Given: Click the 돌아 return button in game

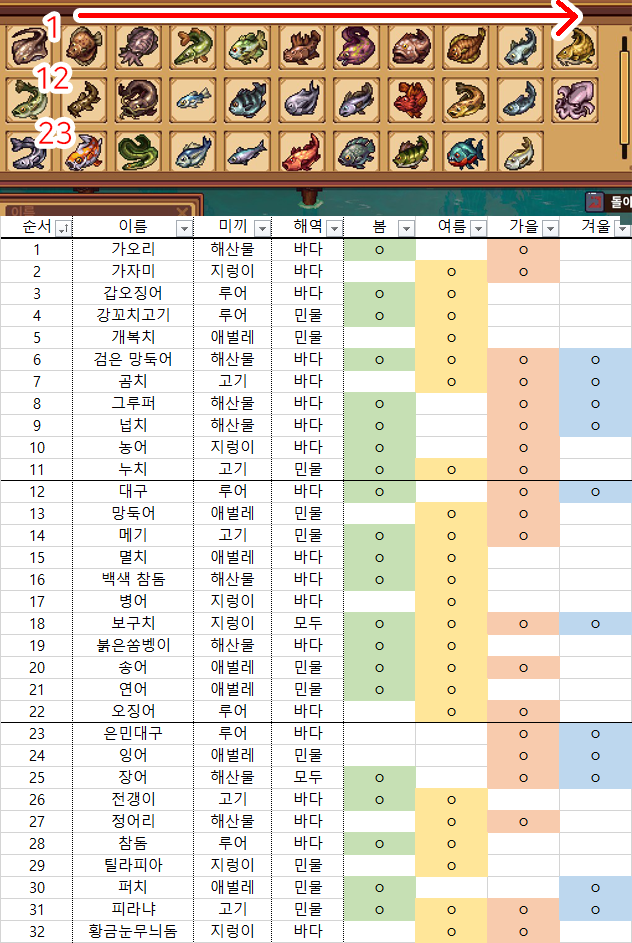Looking at the screenshot, I should point(608,202).
